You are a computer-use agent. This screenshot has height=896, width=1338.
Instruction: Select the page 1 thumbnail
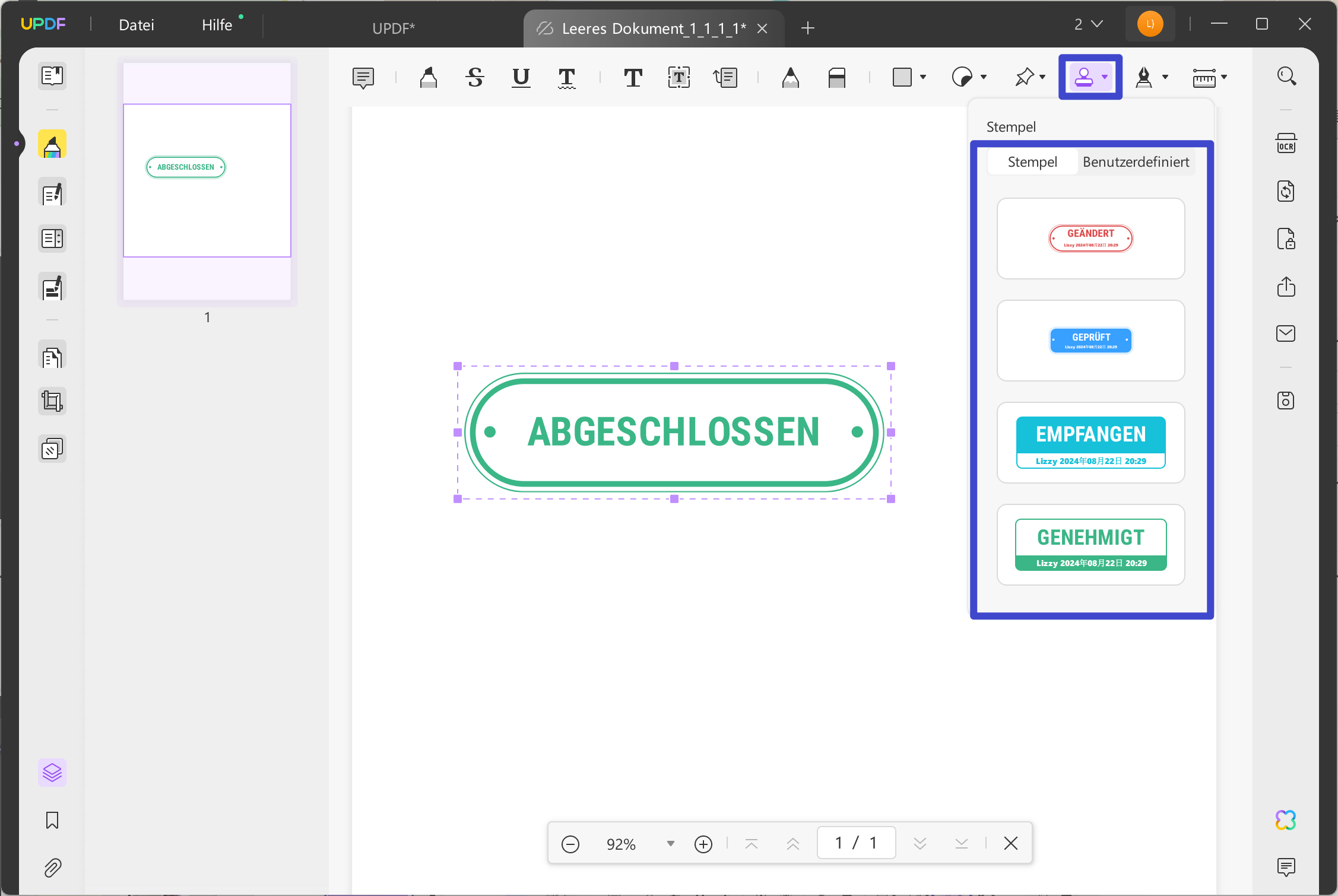(207, 180)
